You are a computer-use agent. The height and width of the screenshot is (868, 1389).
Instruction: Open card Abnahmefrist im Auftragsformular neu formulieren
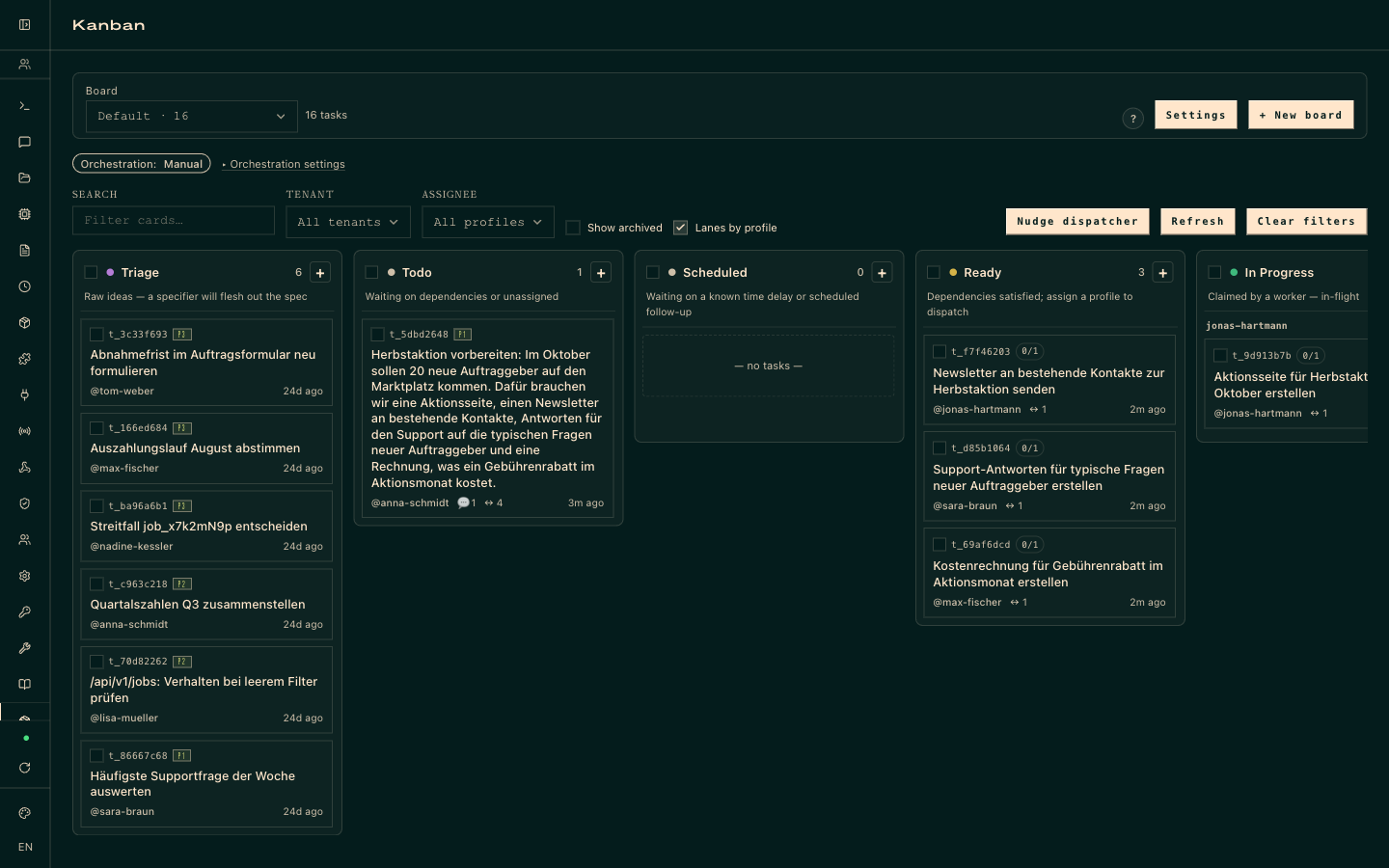coord(206,362)
